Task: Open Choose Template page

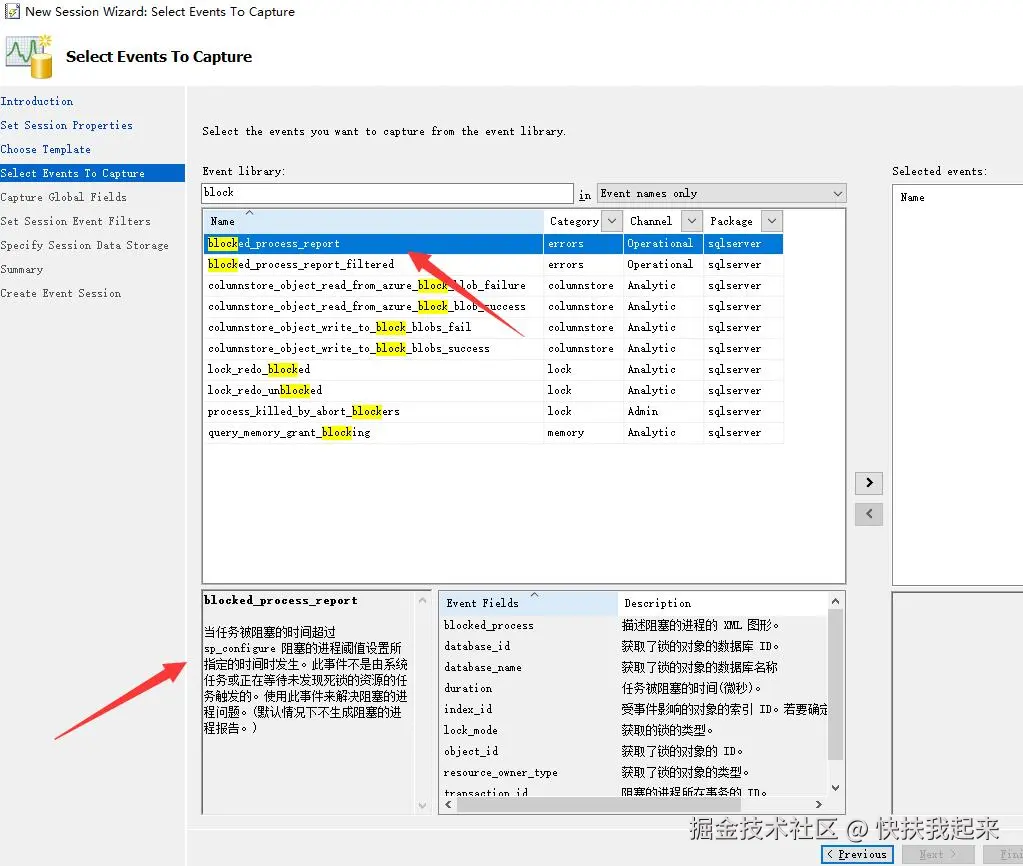Action: 46,149
